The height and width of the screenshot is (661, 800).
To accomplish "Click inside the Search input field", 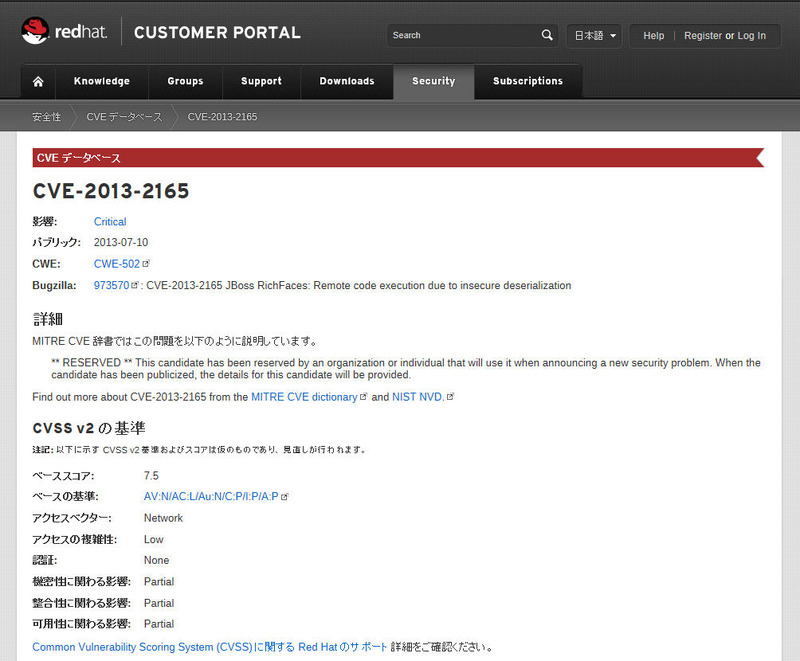I will 462,35.
